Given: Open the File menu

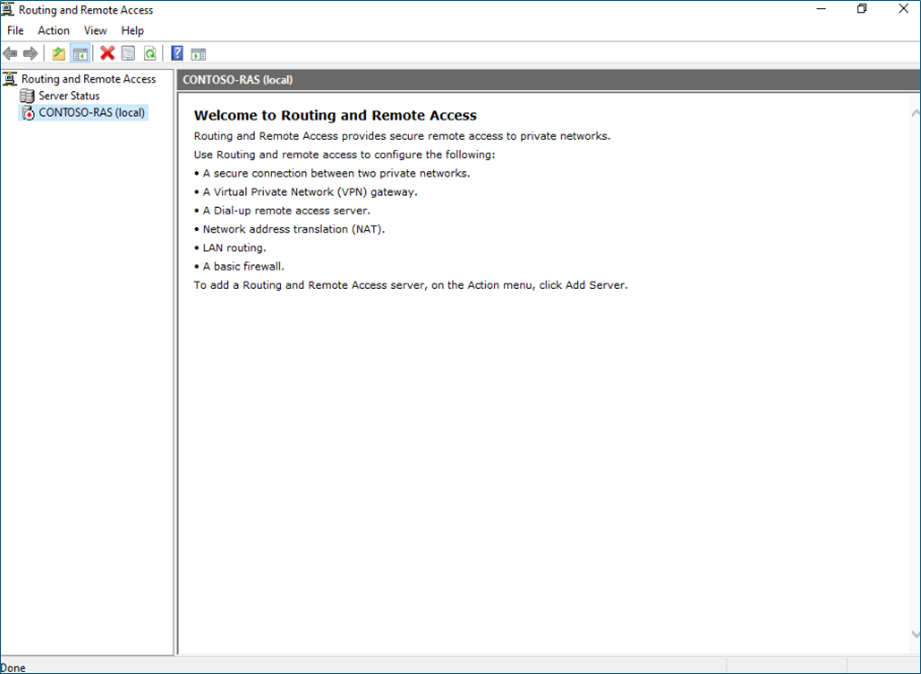Looking at the screenshot, I should (x=15, y=31).
